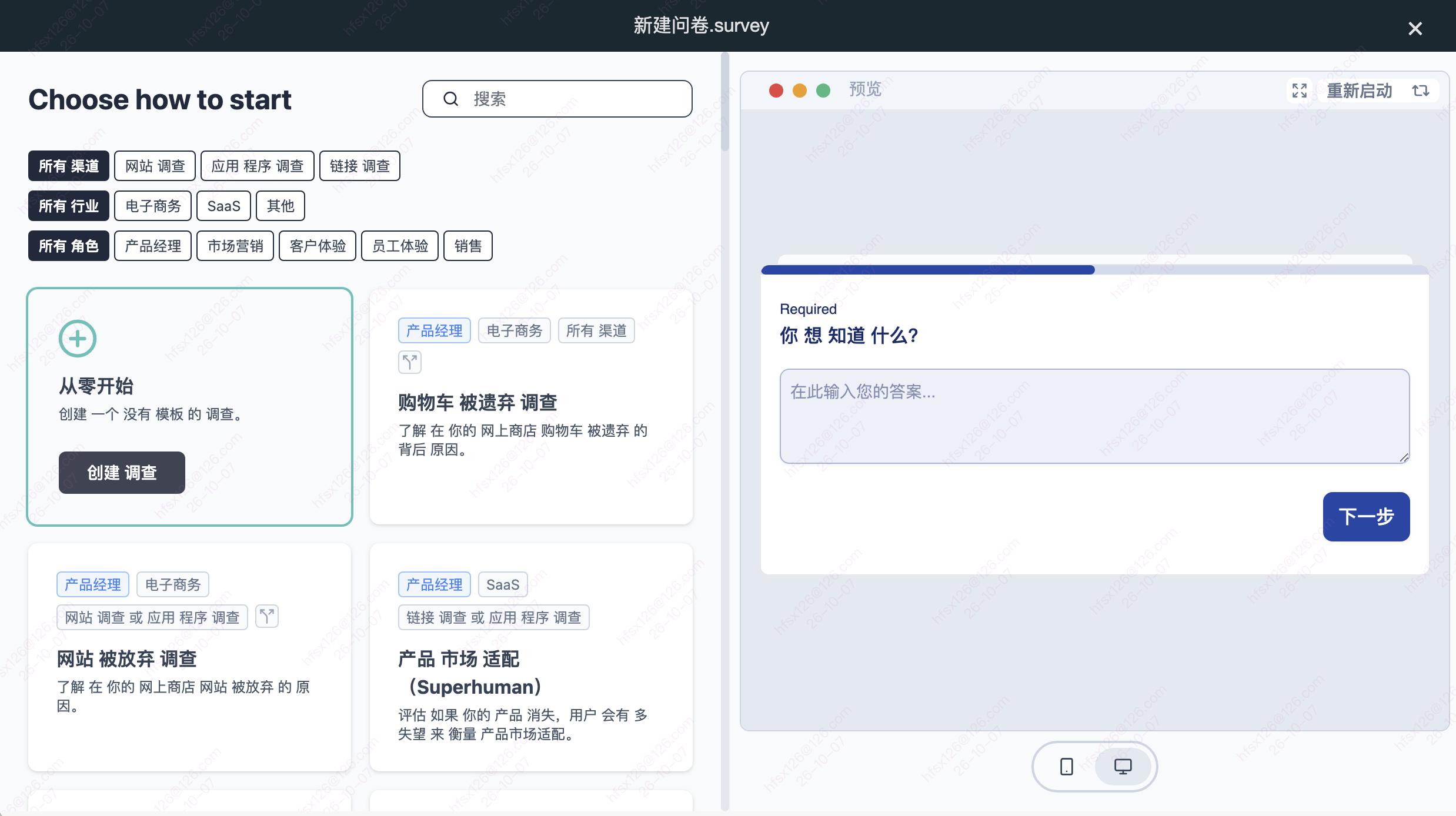Click the plus icon on 从零开始 card
Viewport: 1456px width, 816px height.
(78, 339)
